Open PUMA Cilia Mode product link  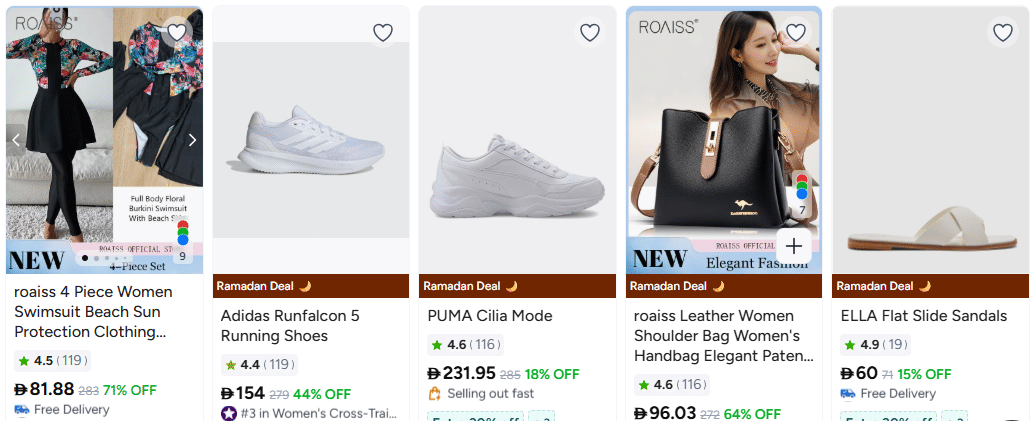pos(490,316)
